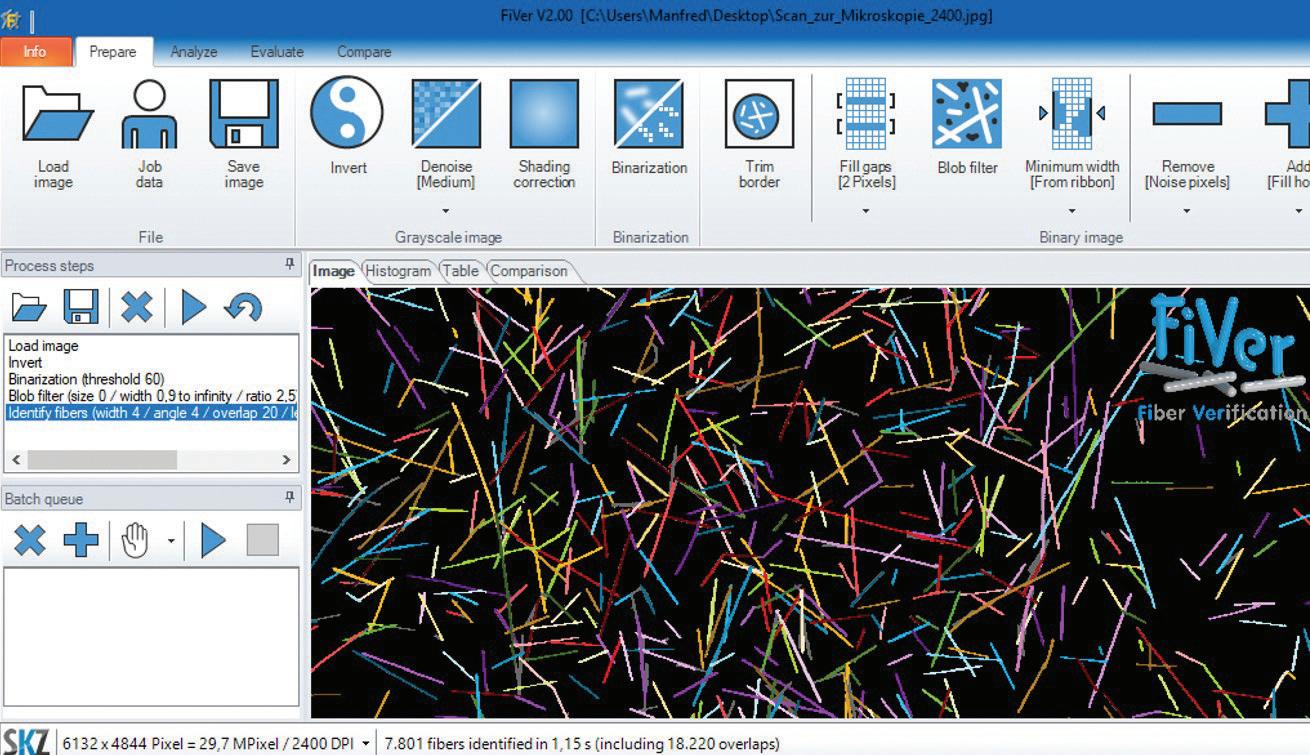Select the Identify fibers process step
The image size is (1310, 755).
coord(151,412)
